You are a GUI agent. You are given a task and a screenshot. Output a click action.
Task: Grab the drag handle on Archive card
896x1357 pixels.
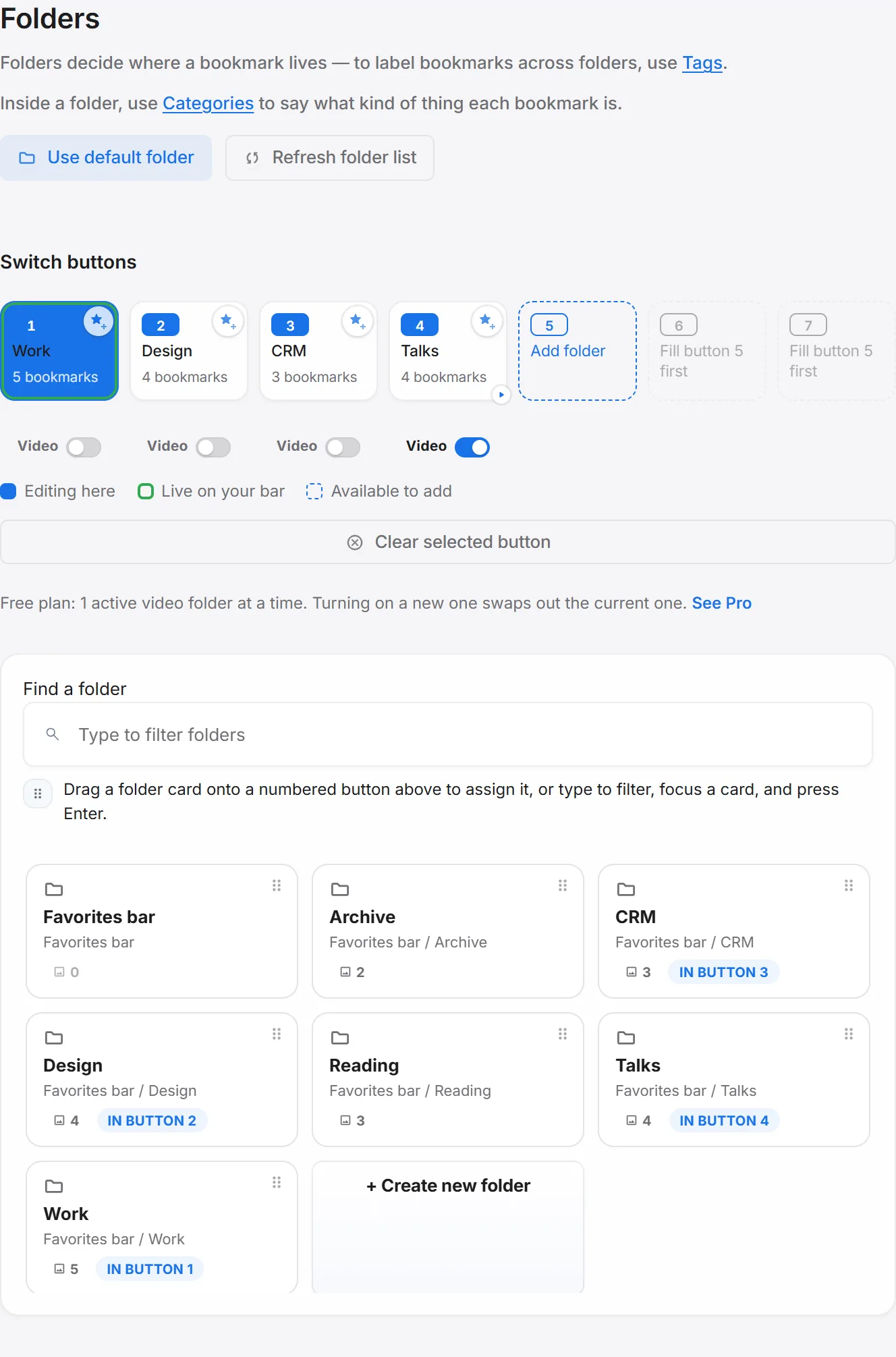point(563,885)
